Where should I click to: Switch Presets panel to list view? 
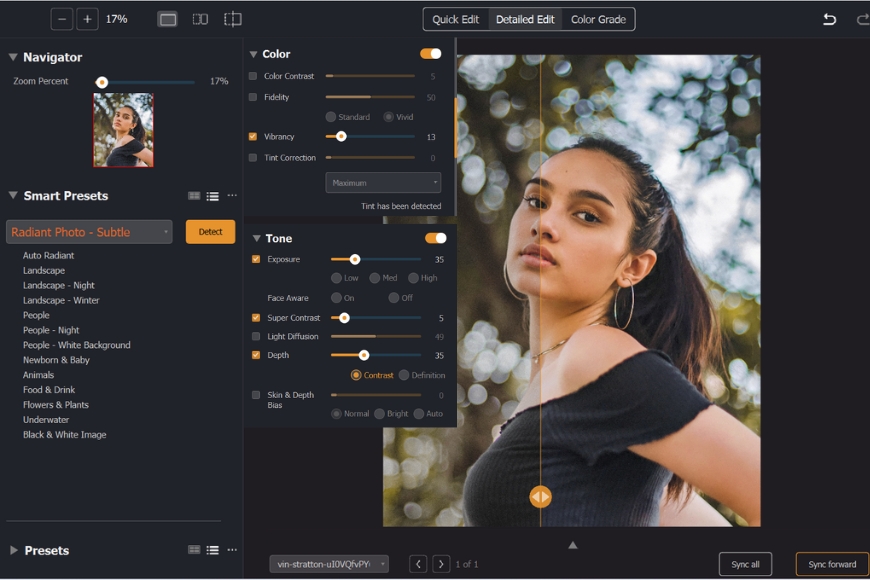pos(213,550)
